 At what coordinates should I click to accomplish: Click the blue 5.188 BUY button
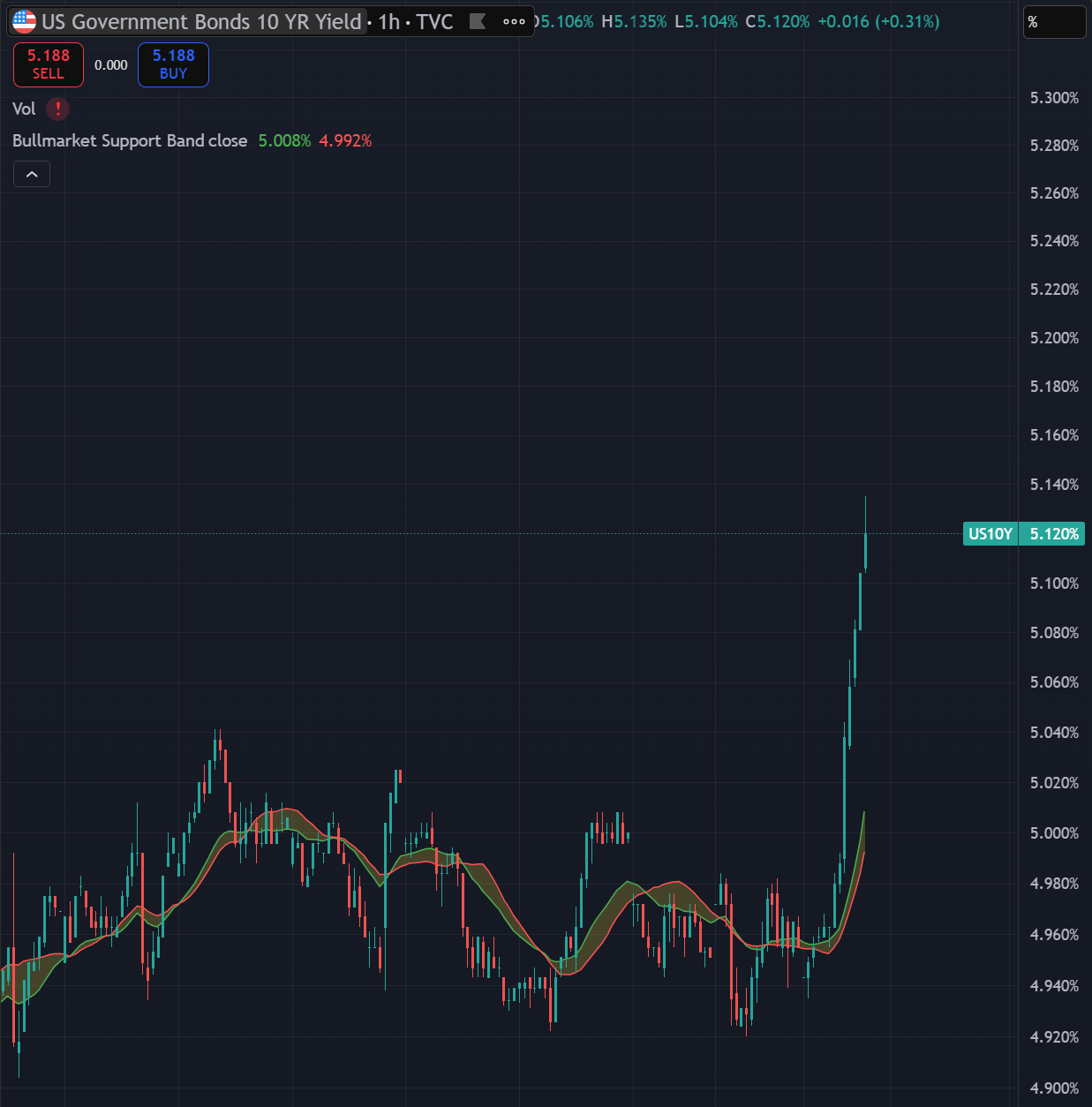173,64
